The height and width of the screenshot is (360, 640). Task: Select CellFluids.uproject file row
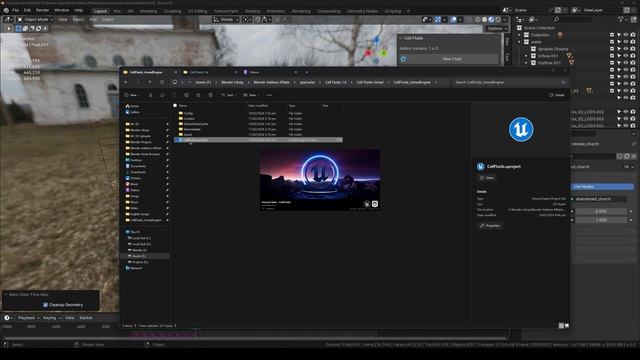[258, 140]
